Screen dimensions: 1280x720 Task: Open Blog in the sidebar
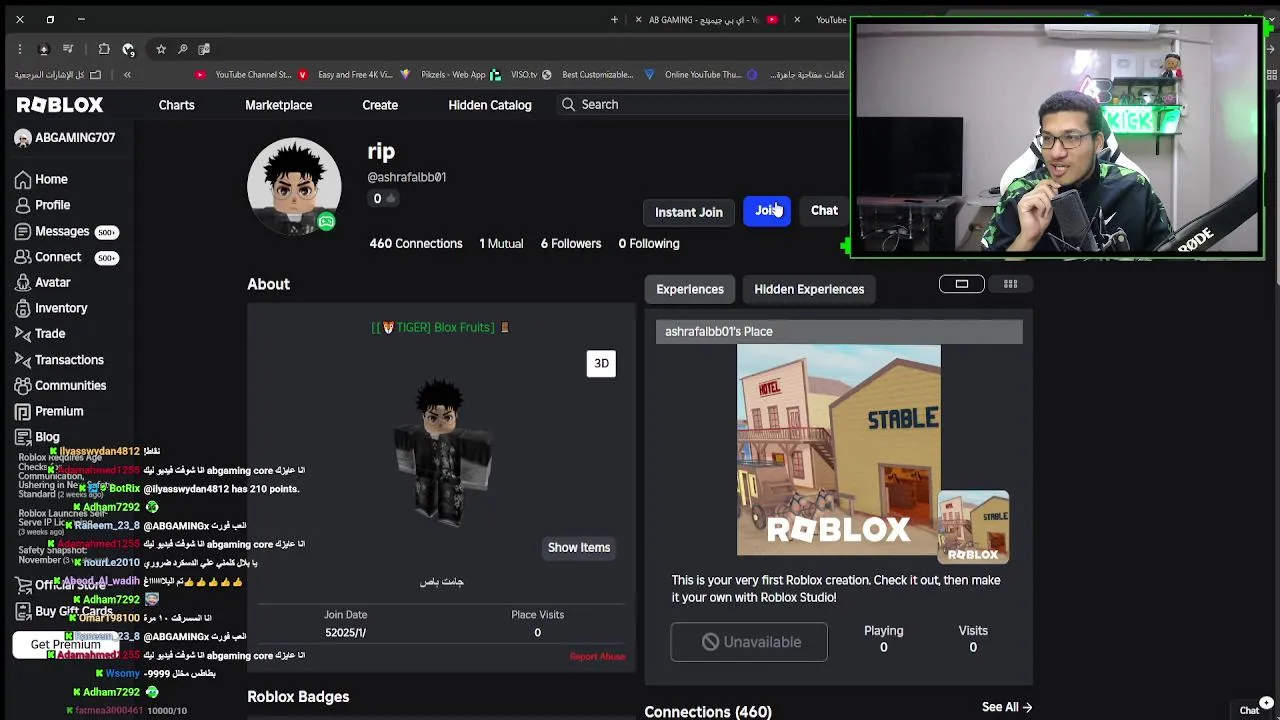(x=37, y=437)
